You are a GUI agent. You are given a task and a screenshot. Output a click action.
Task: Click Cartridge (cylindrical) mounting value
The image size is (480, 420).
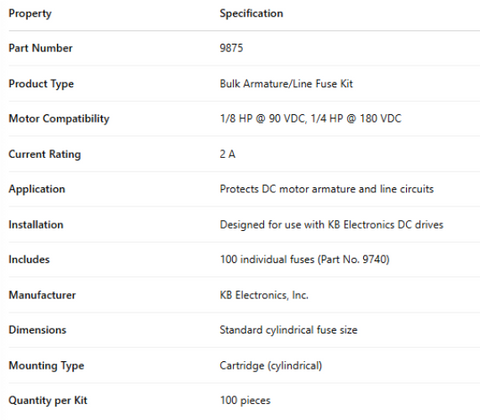pyautogui.click(x=271, y=366)
